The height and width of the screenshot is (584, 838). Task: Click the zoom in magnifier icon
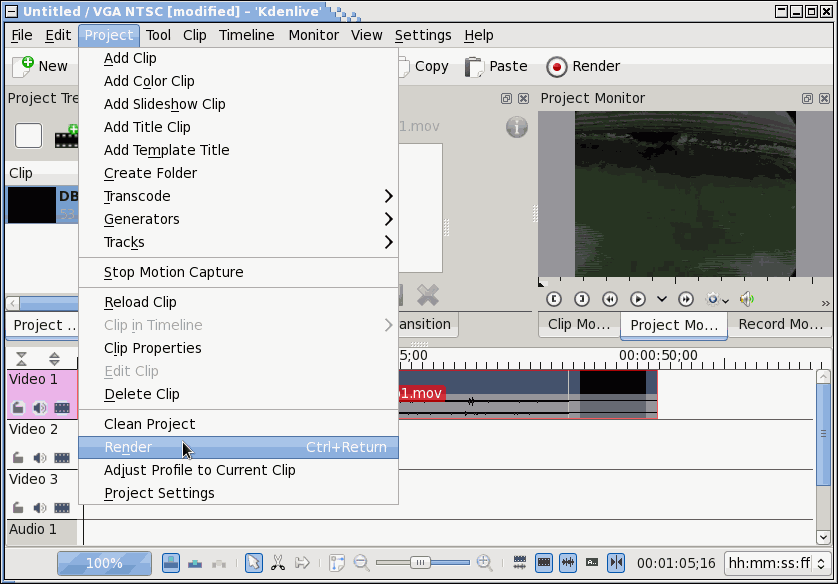tap(484, 563)
